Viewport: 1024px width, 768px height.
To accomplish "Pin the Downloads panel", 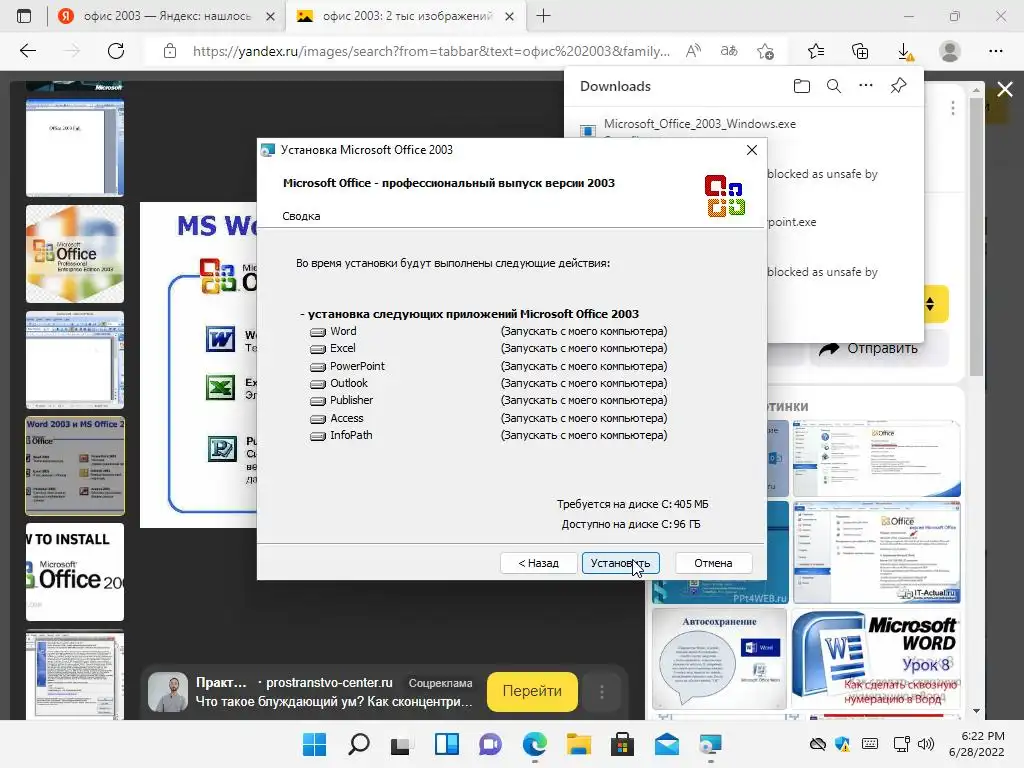I will click(x=899, y=86).
